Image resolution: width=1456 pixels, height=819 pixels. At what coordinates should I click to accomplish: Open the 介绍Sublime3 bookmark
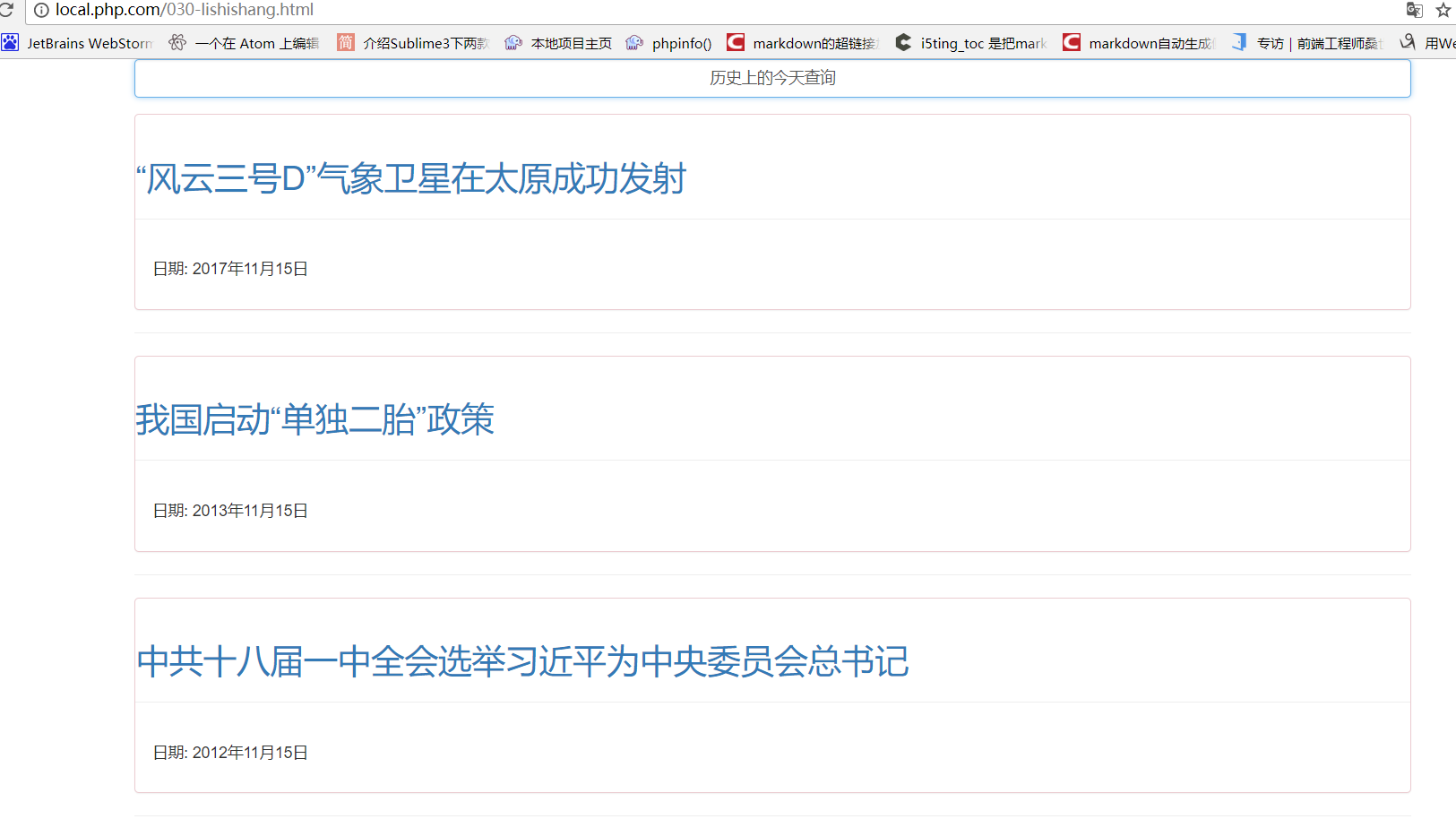(x=413, y=43)
